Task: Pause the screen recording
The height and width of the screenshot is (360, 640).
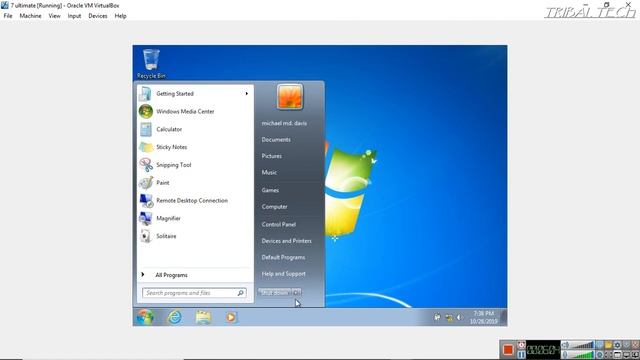Action: click(521, 355)
